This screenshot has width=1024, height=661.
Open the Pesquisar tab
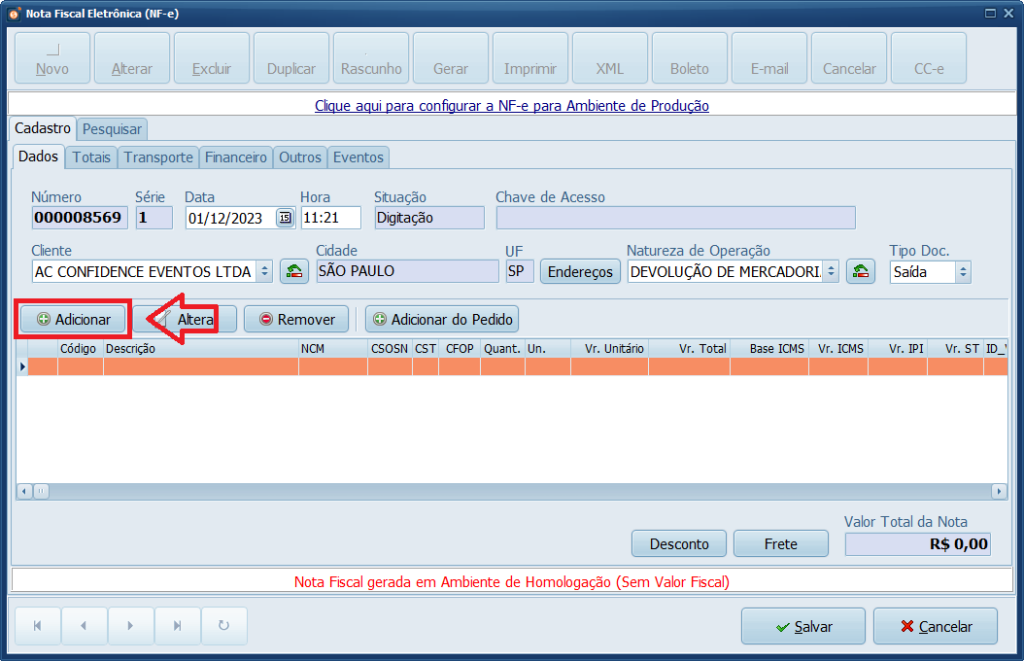[x=111, y=129]
